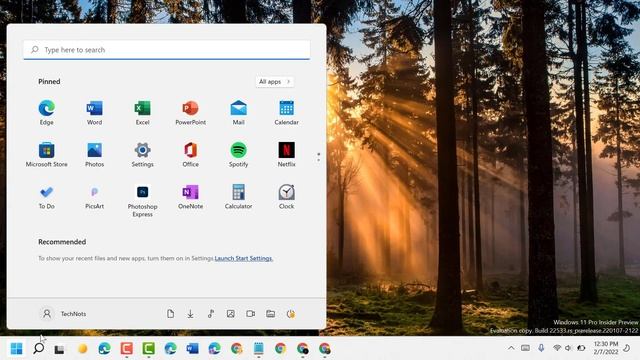Open the Documents folder shortcut
This screenshot has width=640, height=360.
pos(171,313)
